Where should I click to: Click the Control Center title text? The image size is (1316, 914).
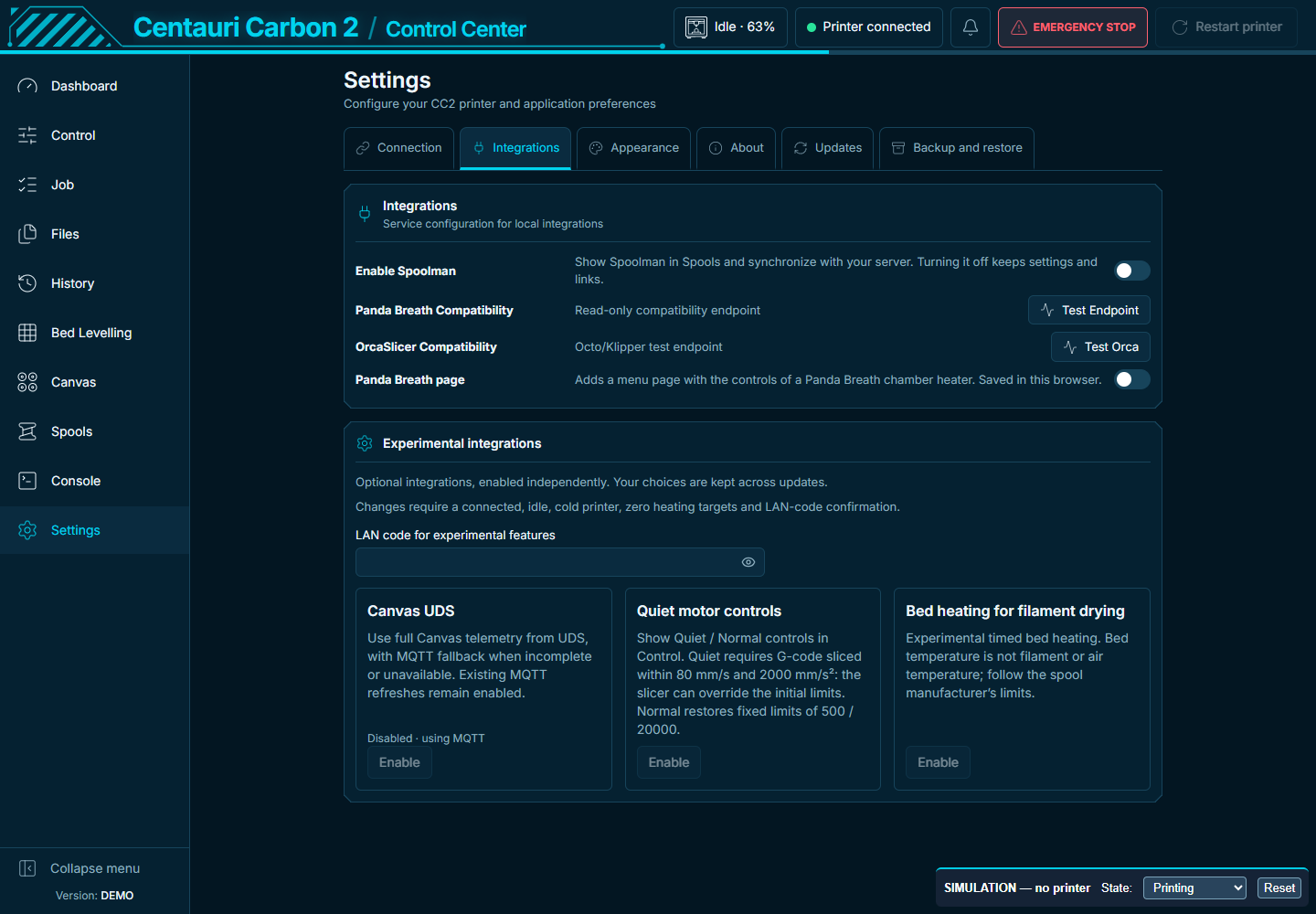click(456, 29)
